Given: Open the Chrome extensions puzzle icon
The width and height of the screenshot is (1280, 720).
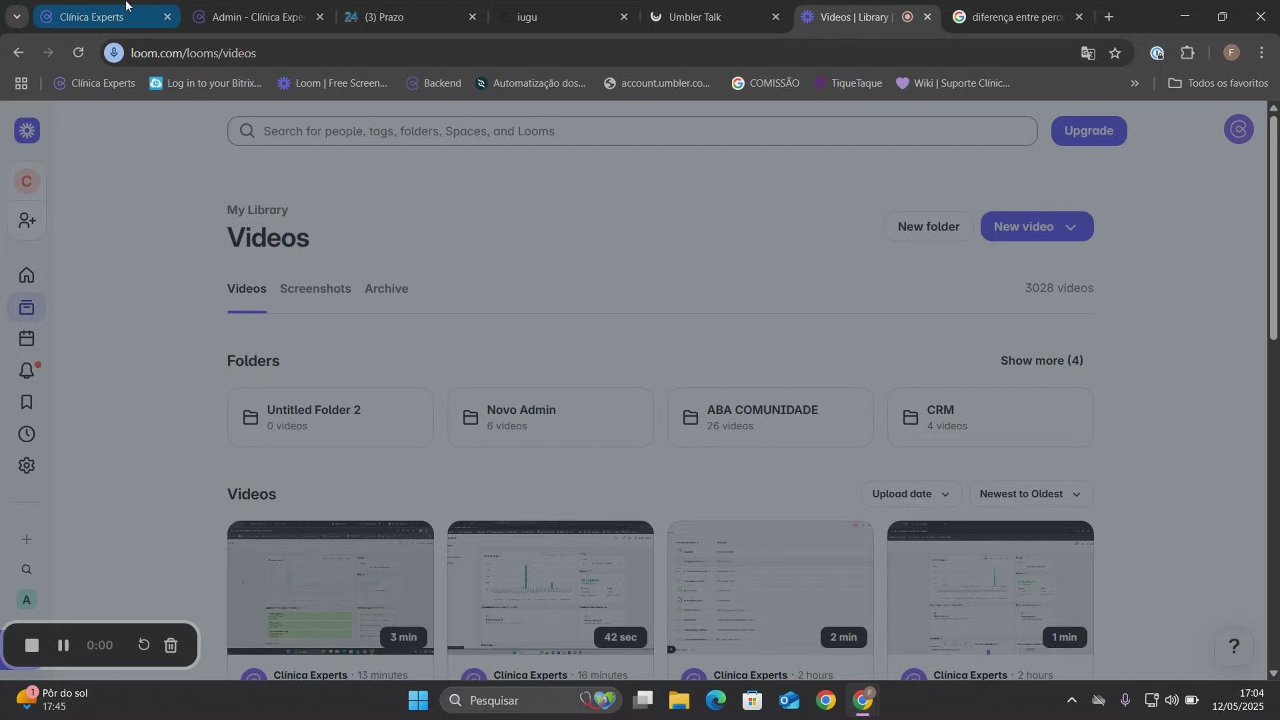Looking at the screenshot, I should [1188, 53].
